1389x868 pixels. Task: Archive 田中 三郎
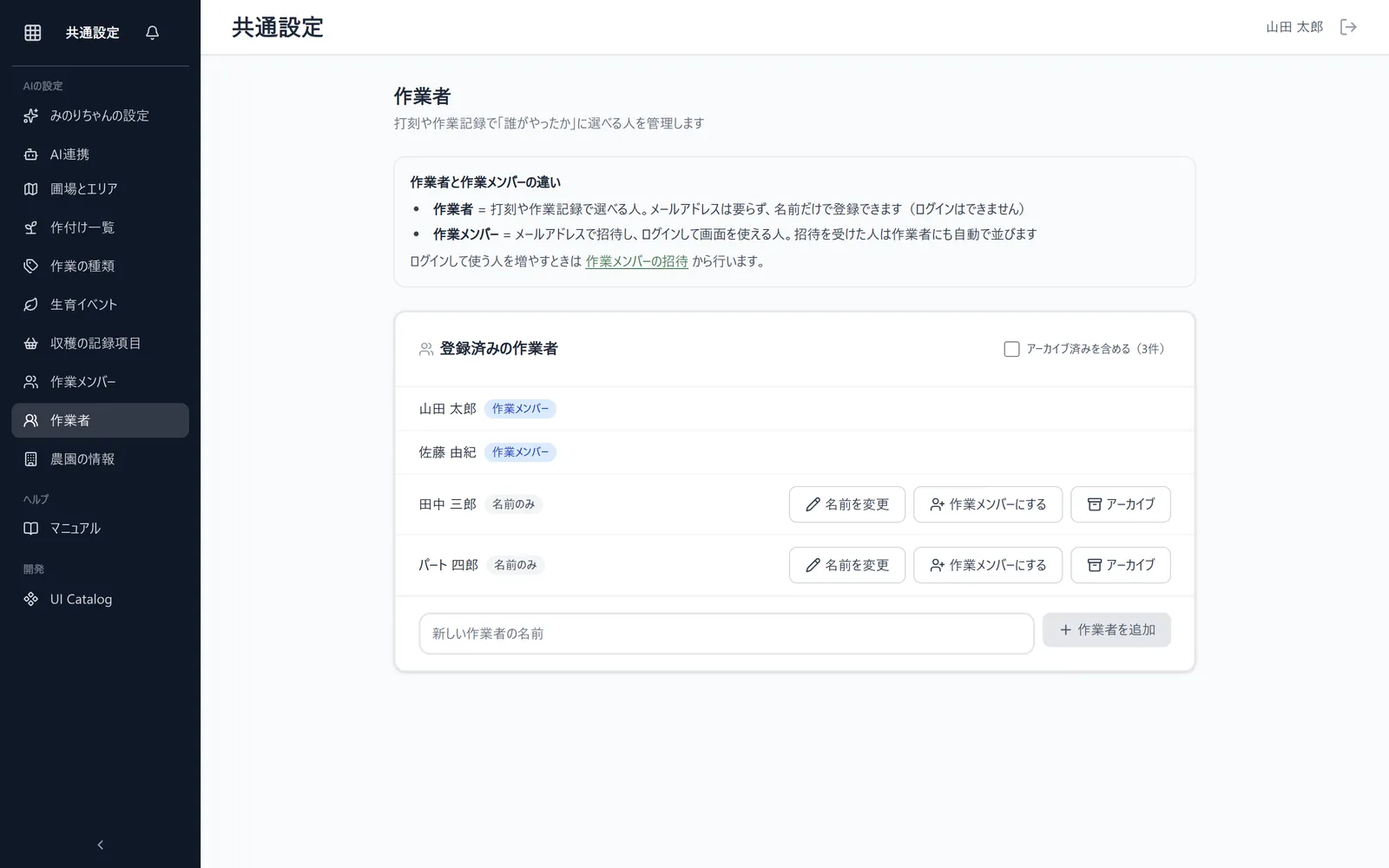point(1120,504)
